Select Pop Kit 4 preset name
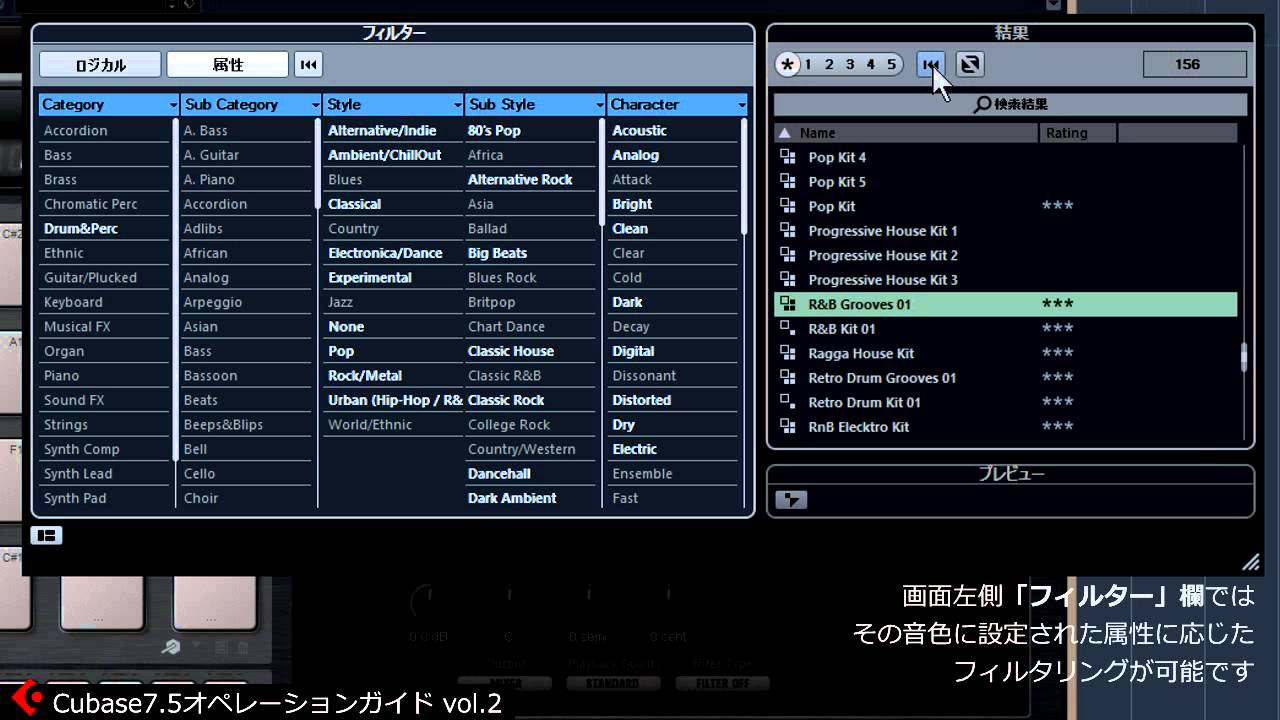The width and height of the screenshot is (1280, 720). [837, 157]
